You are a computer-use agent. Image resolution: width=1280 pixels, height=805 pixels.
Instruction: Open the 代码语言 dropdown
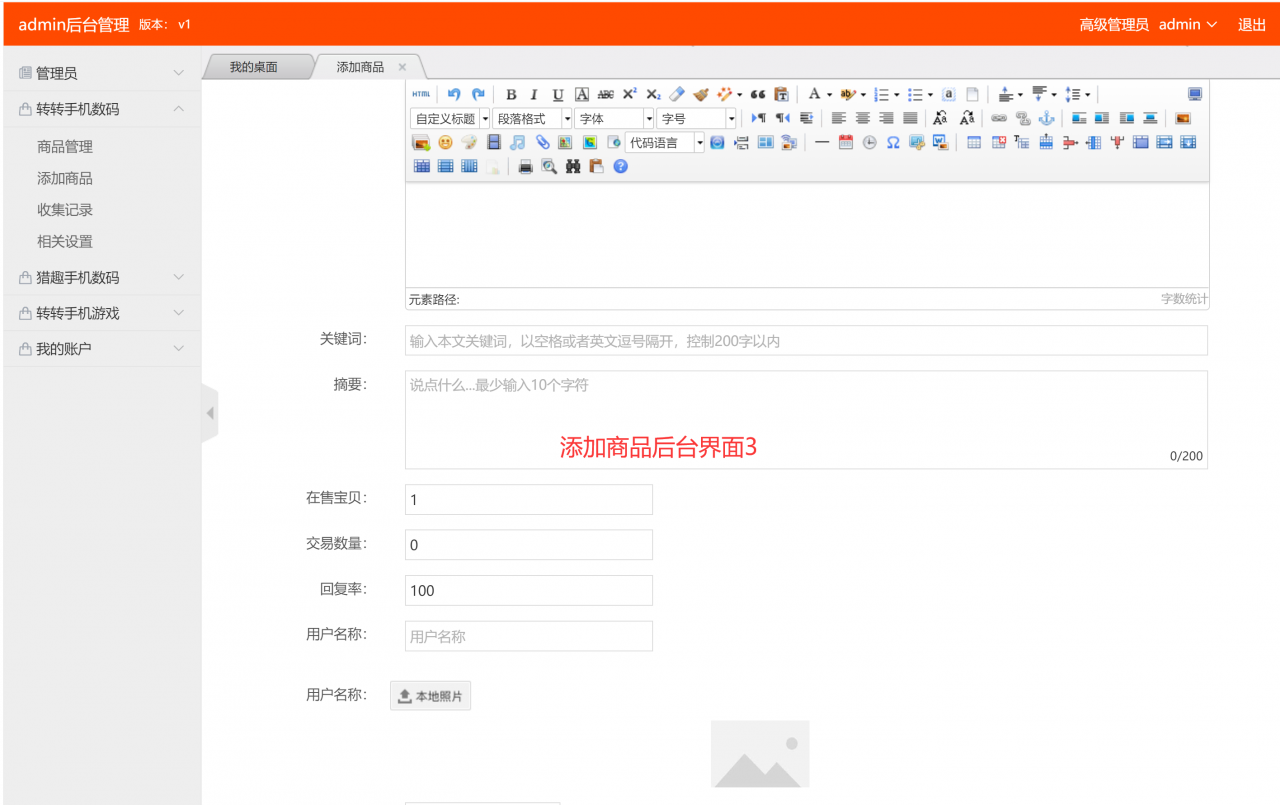coord(664,143)
